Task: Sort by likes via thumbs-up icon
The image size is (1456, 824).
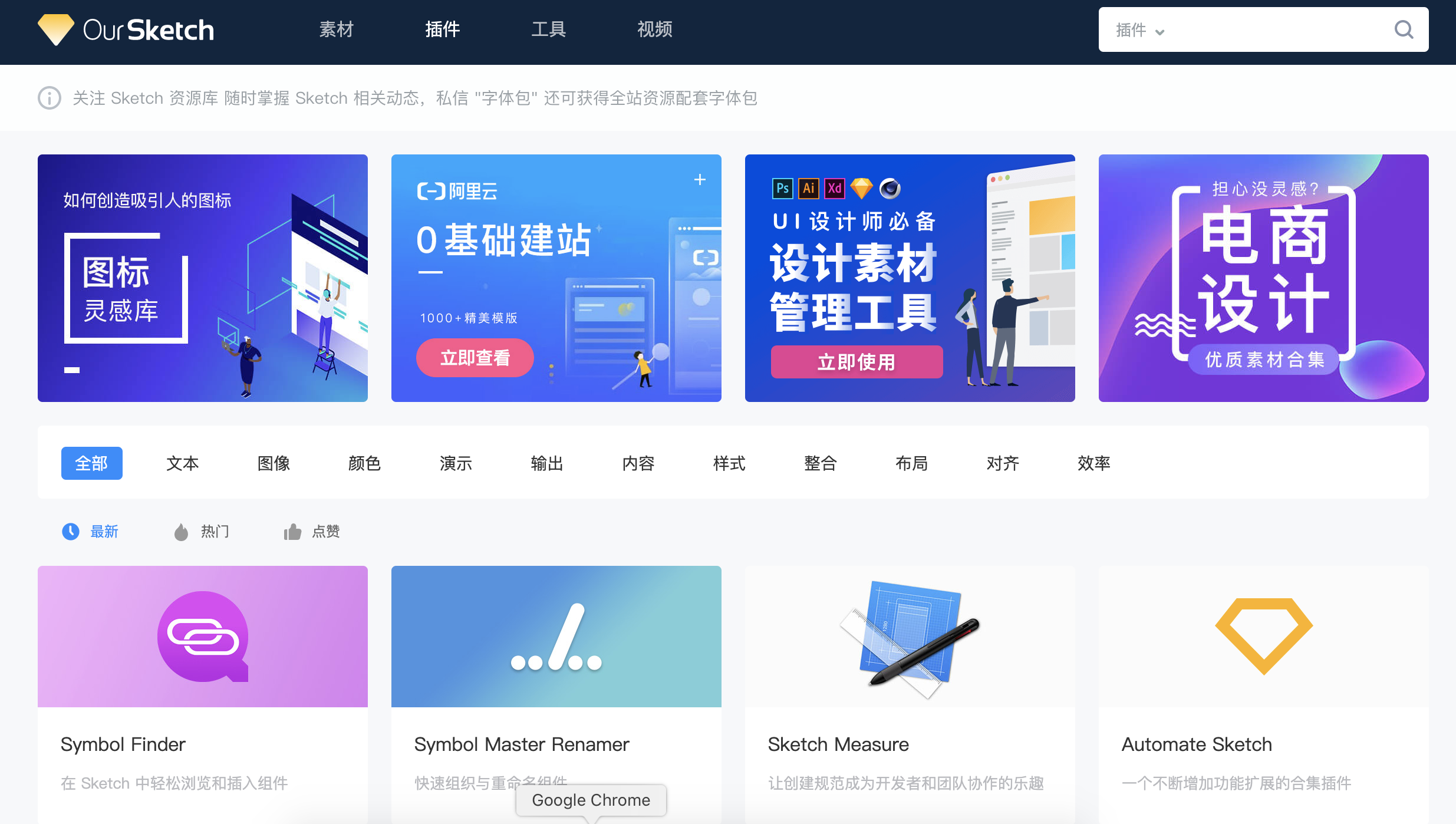Action: pos(292,532)
